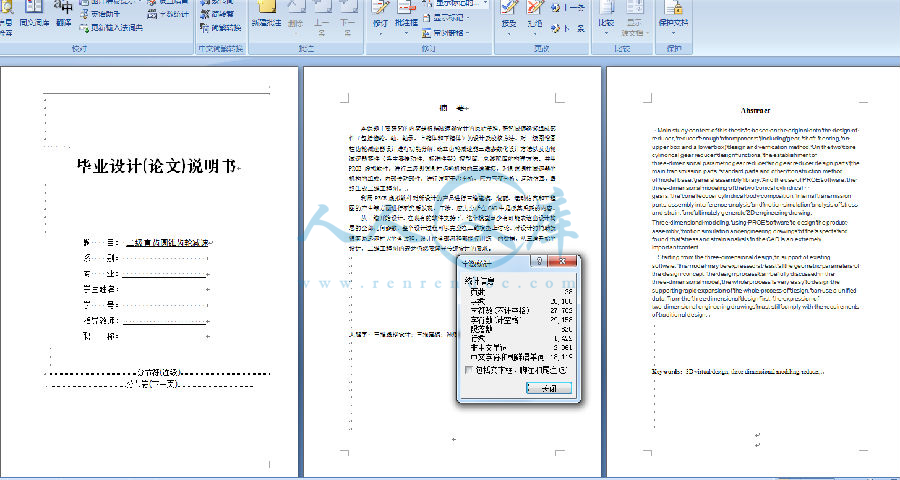Expand the Accept dropdown arrow

click(x=509, y=34)
